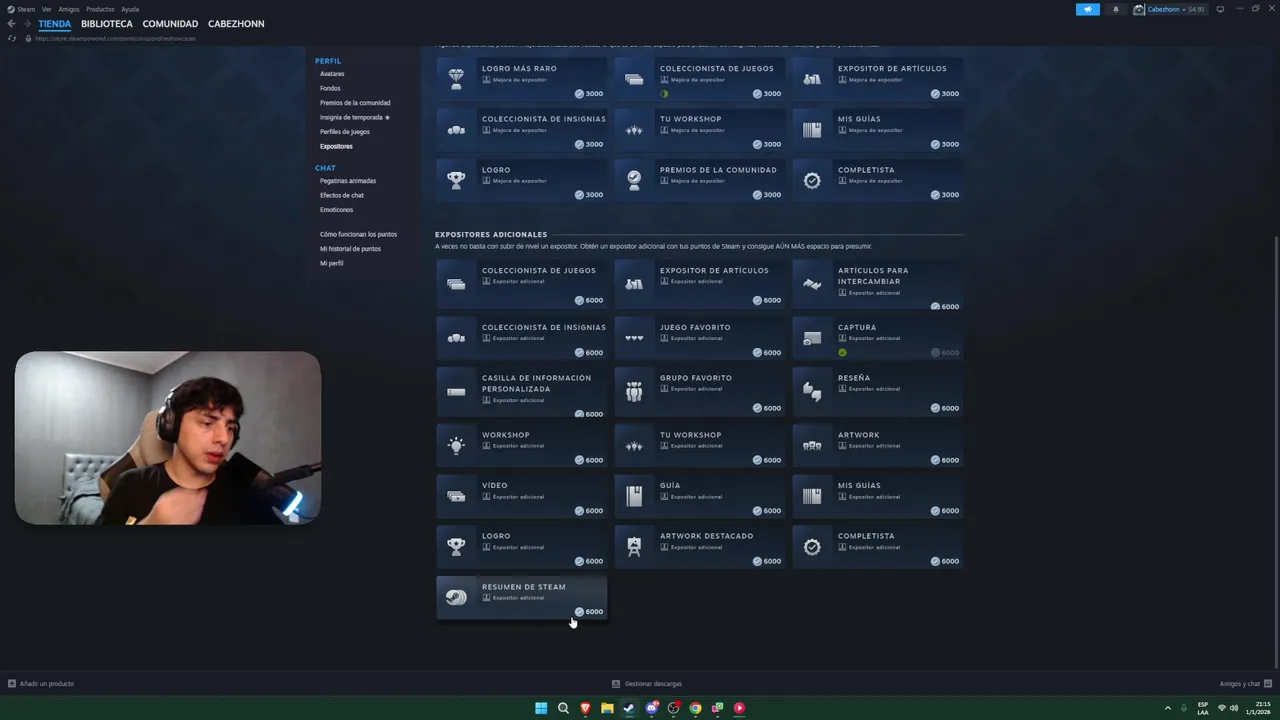Open the Expositor de artículos upgrade (3000)

[878, 79]
